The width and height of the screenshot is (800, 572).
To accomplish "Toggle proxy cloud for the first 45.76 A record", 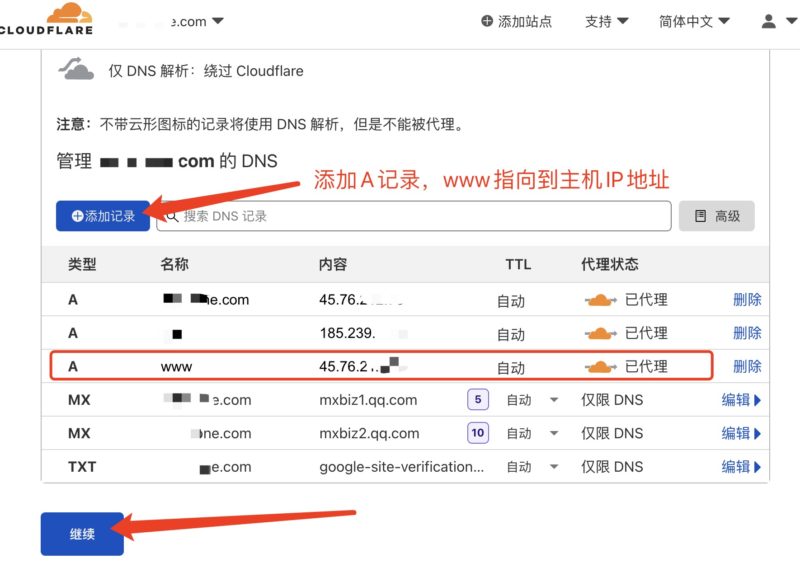I will point(601,300).
